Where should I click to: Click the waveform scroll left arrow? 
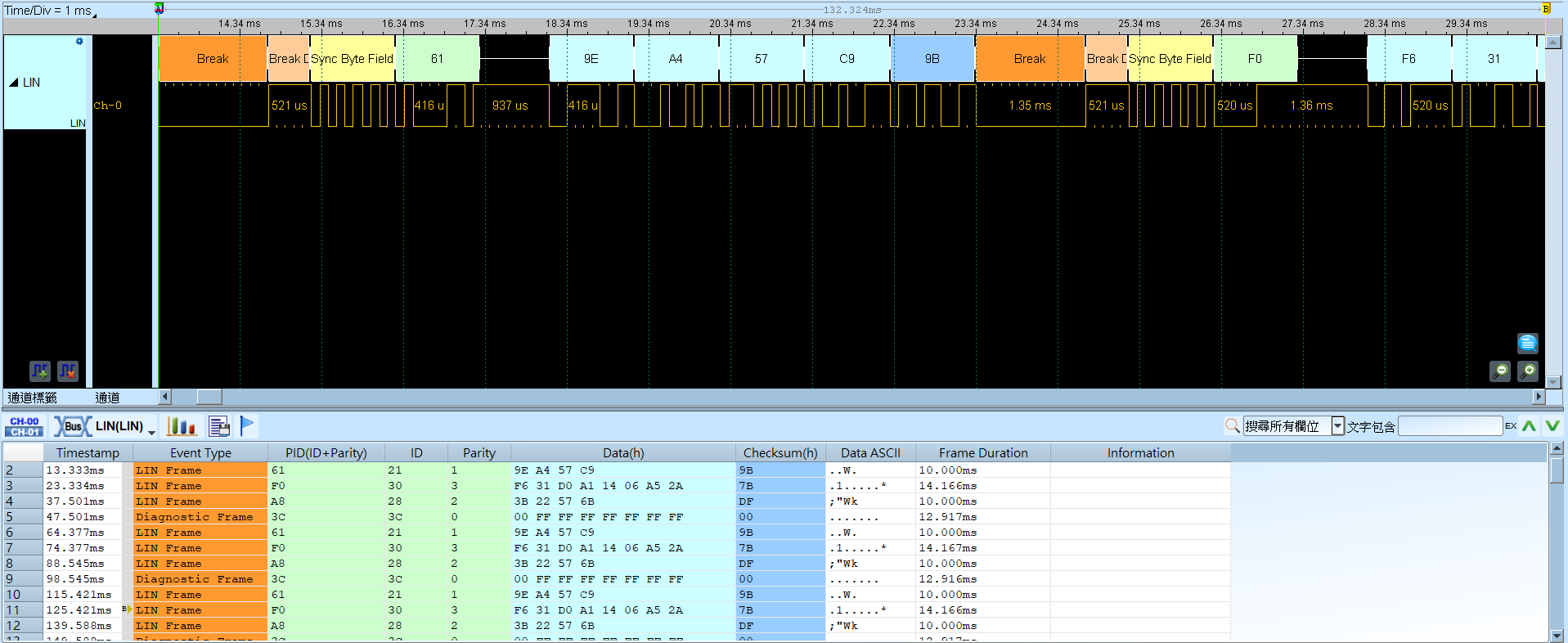coord(164,397)
